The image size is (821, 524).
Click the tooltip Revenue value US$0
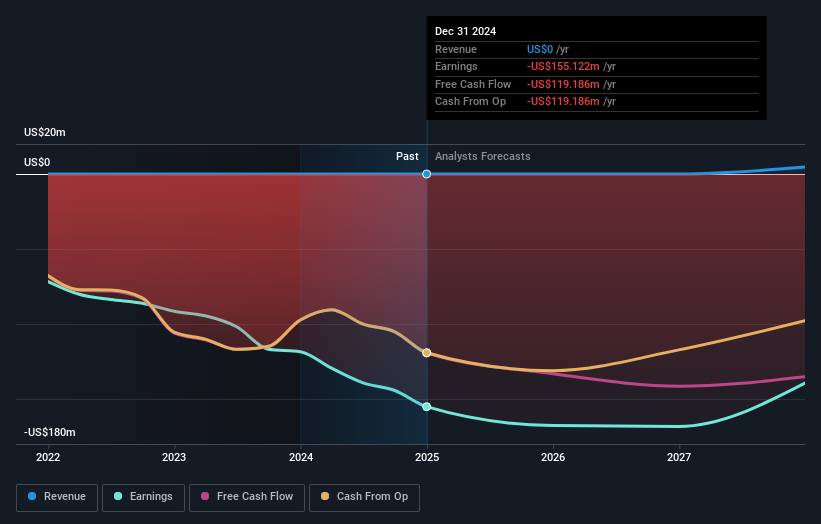pos(540,49)
